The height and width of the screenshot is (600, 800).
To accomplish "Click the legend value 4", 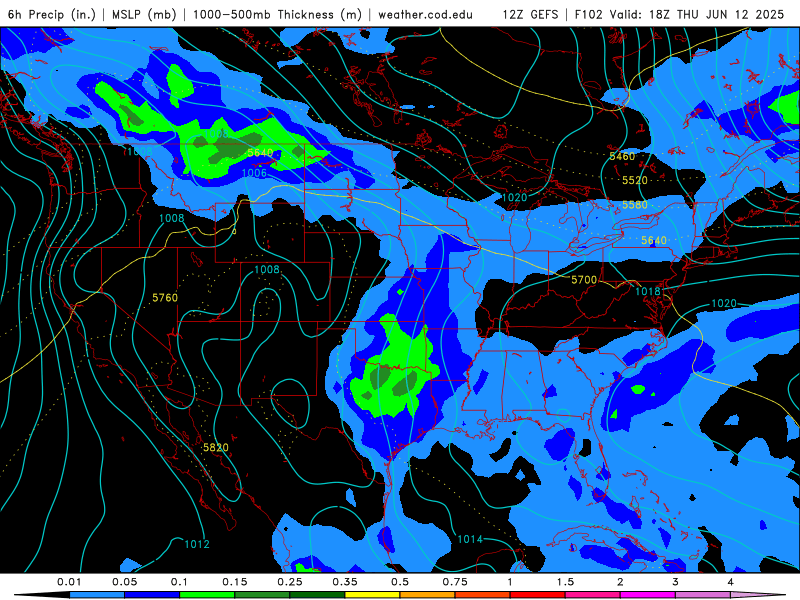I will tap(731, 582).
